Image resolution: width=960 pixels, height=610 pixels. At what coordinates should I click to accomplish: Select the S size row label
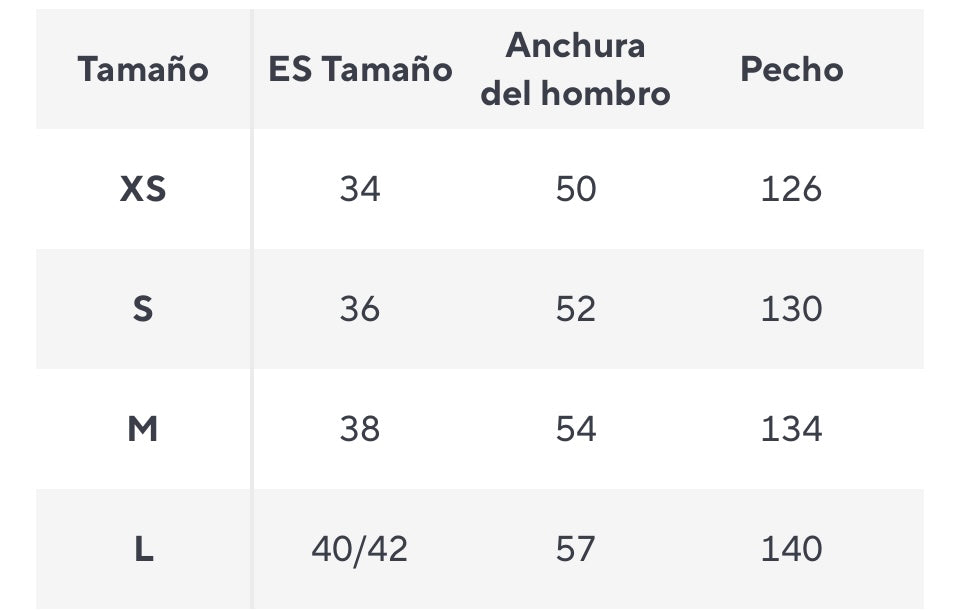pyautogui.click(x=143, y=309)
